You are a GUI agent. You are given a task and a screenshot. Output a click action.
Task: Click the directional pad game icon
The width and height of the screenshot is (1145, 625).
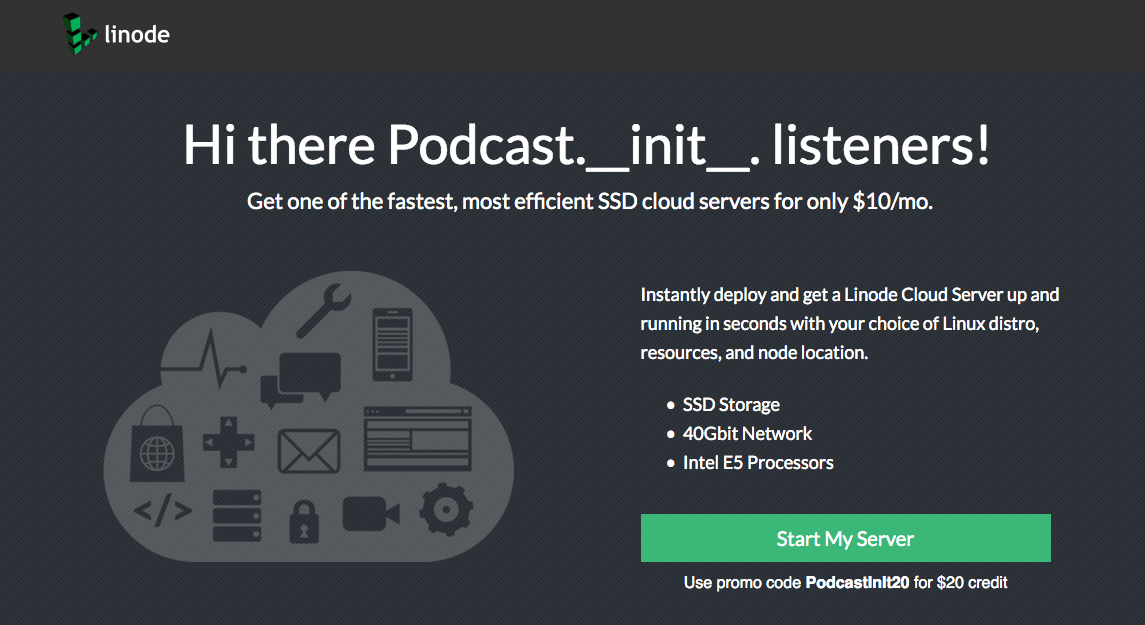pyautogui.click(x=229, y=442)
